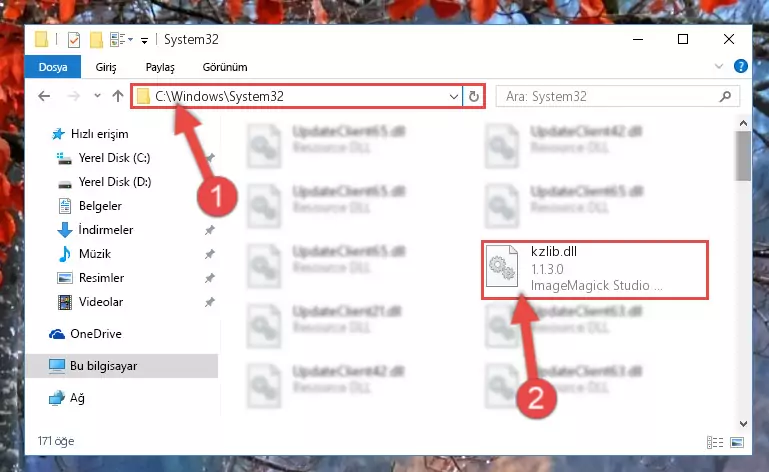Click the search magnifier icon
The height and width of the screenshot is (472, 769).
coord(725,97)
